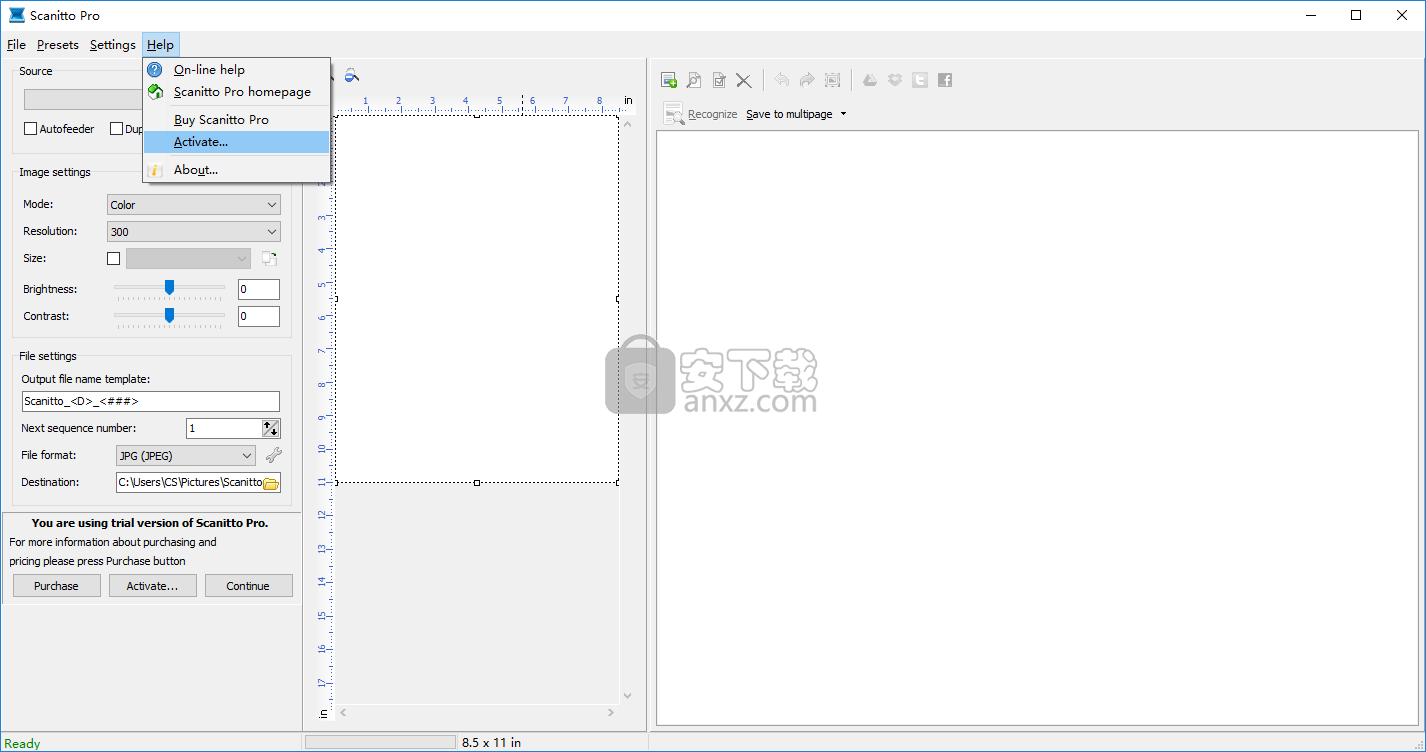The width and height of the screenshot is (1426, 752).
Task: Click the 'in' ruler units label
Action: tap(628, 100)
